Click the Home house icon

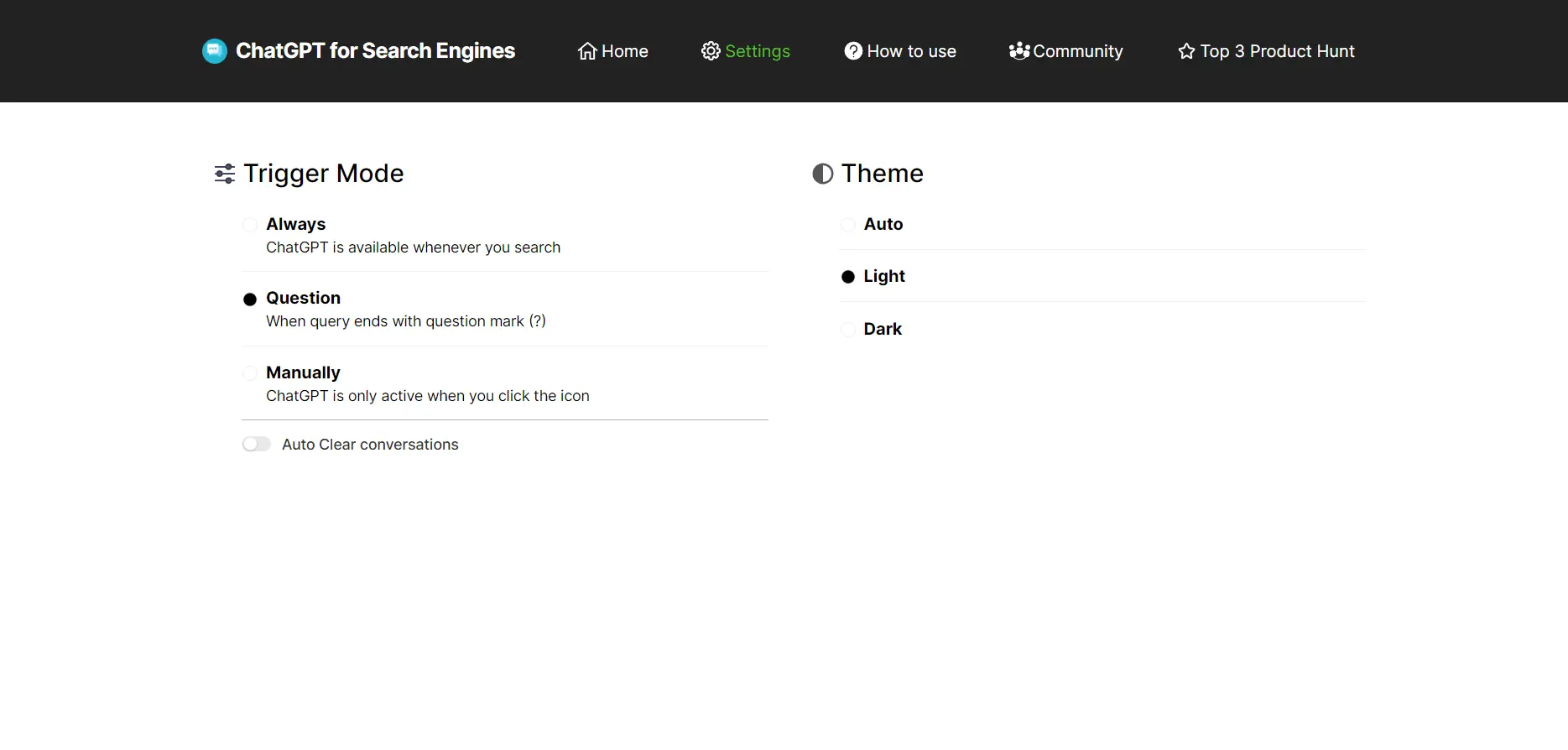pos(587,51)
